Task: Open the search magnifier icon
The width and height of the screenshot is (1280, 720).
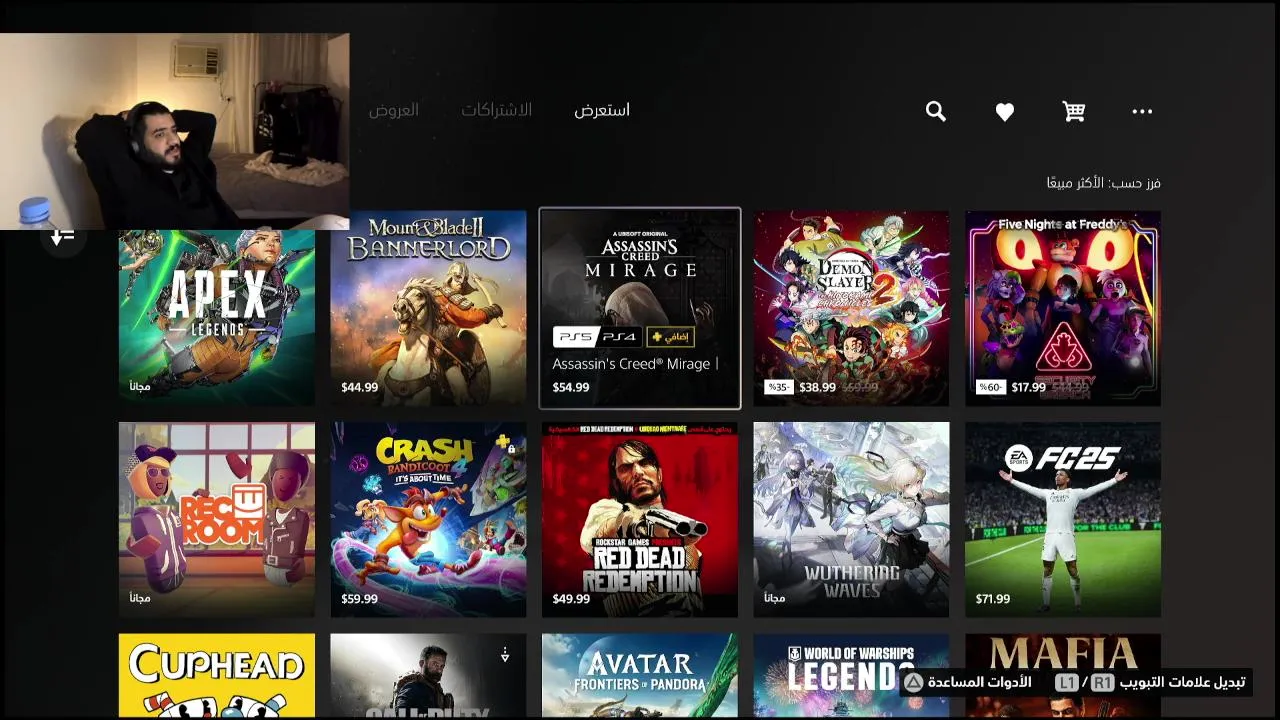Action: pos(935,111)
